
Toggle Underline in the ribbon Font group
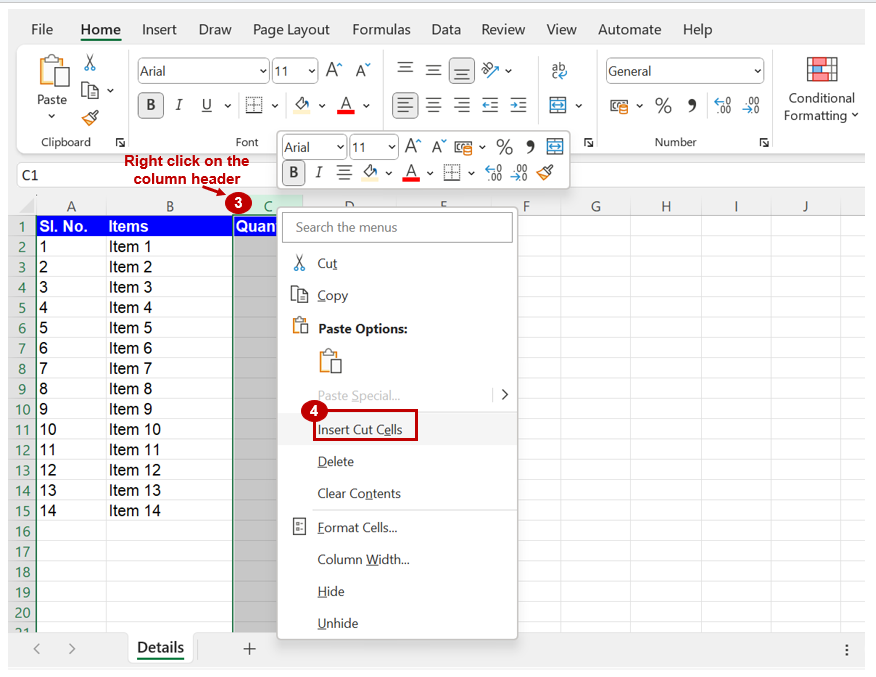(207, 105)
